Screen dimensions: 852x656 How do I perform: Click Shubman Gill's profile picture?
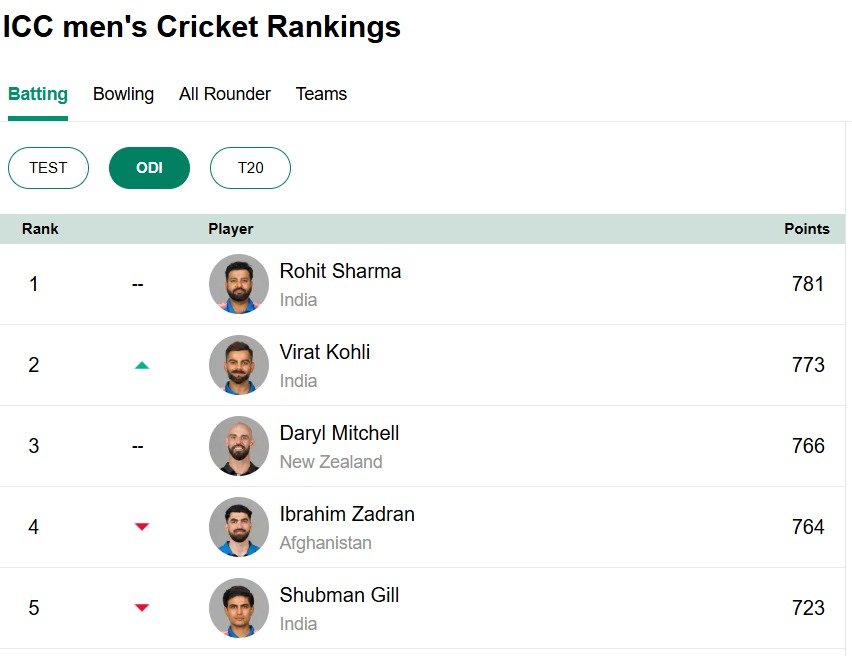click(x=238, y=607)
